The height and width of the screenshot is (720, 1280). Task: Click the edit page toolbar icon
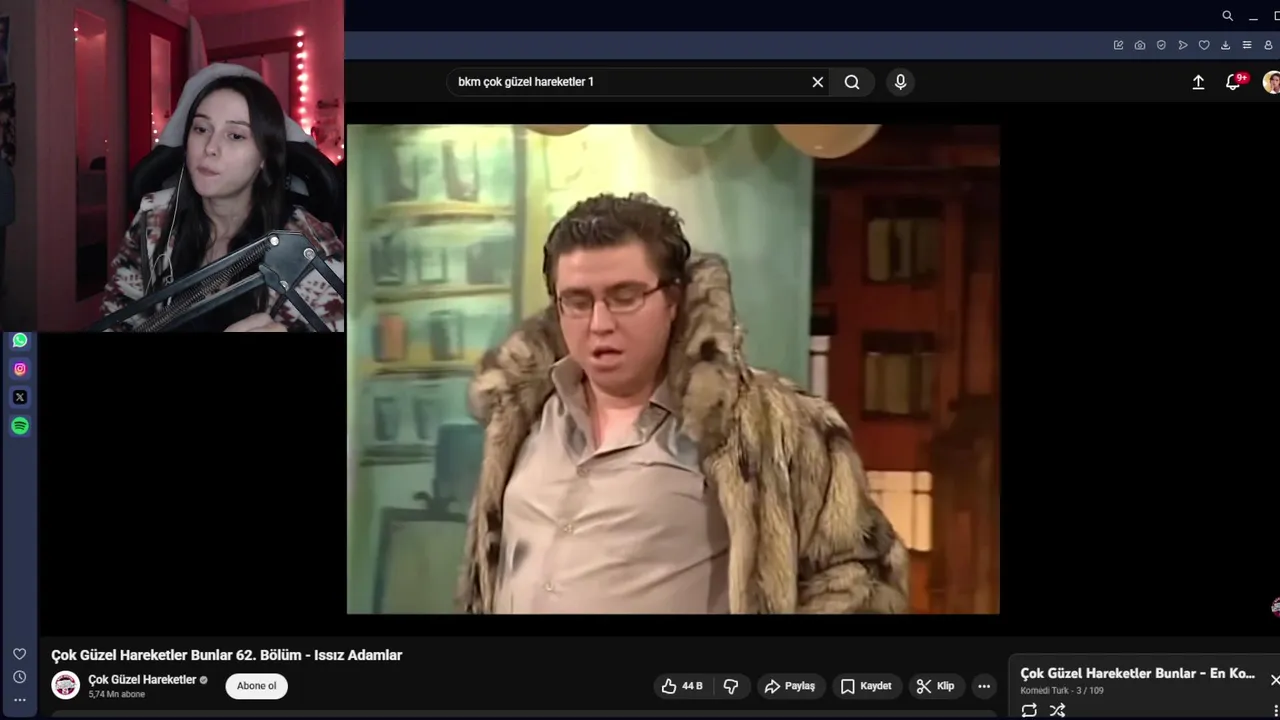click(x=1118, y=45)
